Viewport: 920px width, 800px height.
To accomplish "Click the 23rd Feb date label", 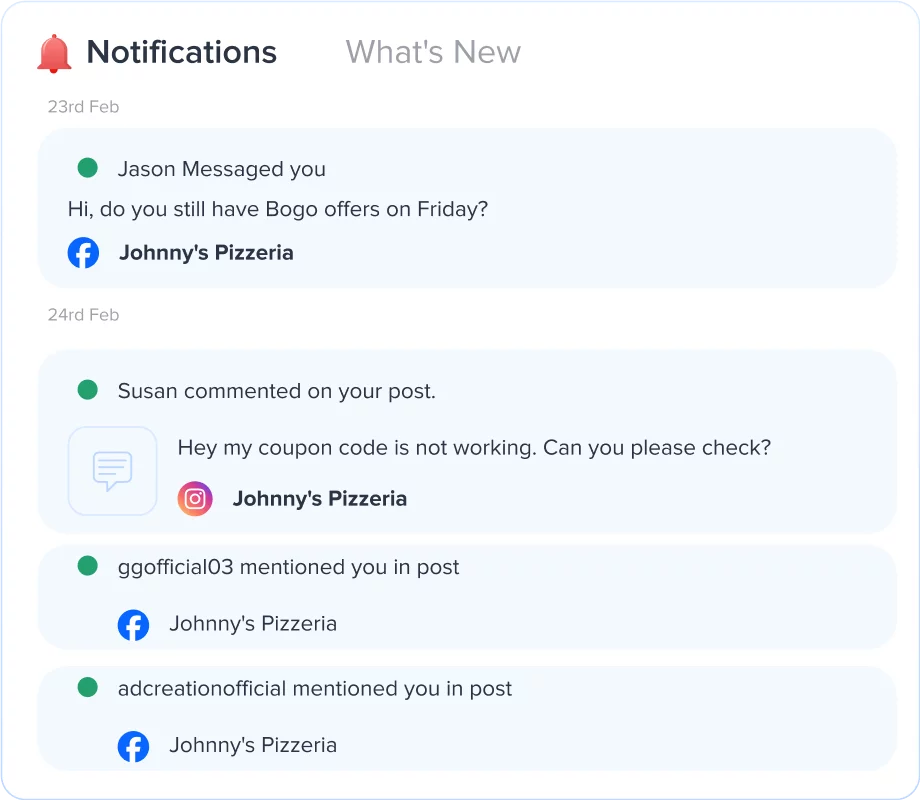I will click(82, 106).
